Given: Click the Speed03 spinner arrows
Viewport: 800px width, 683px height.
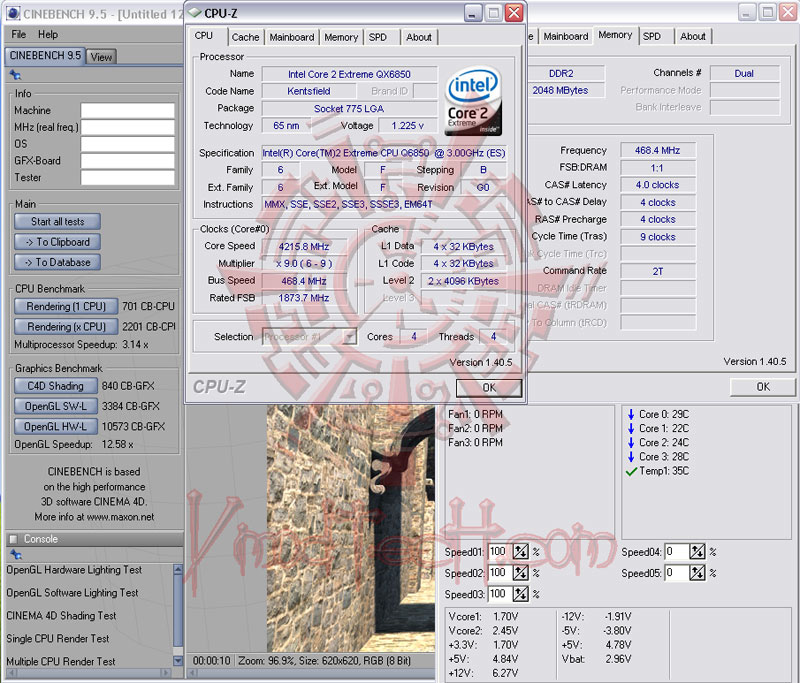Looking at the screenshot, I should pyautogui.click(x=520, y=594).
